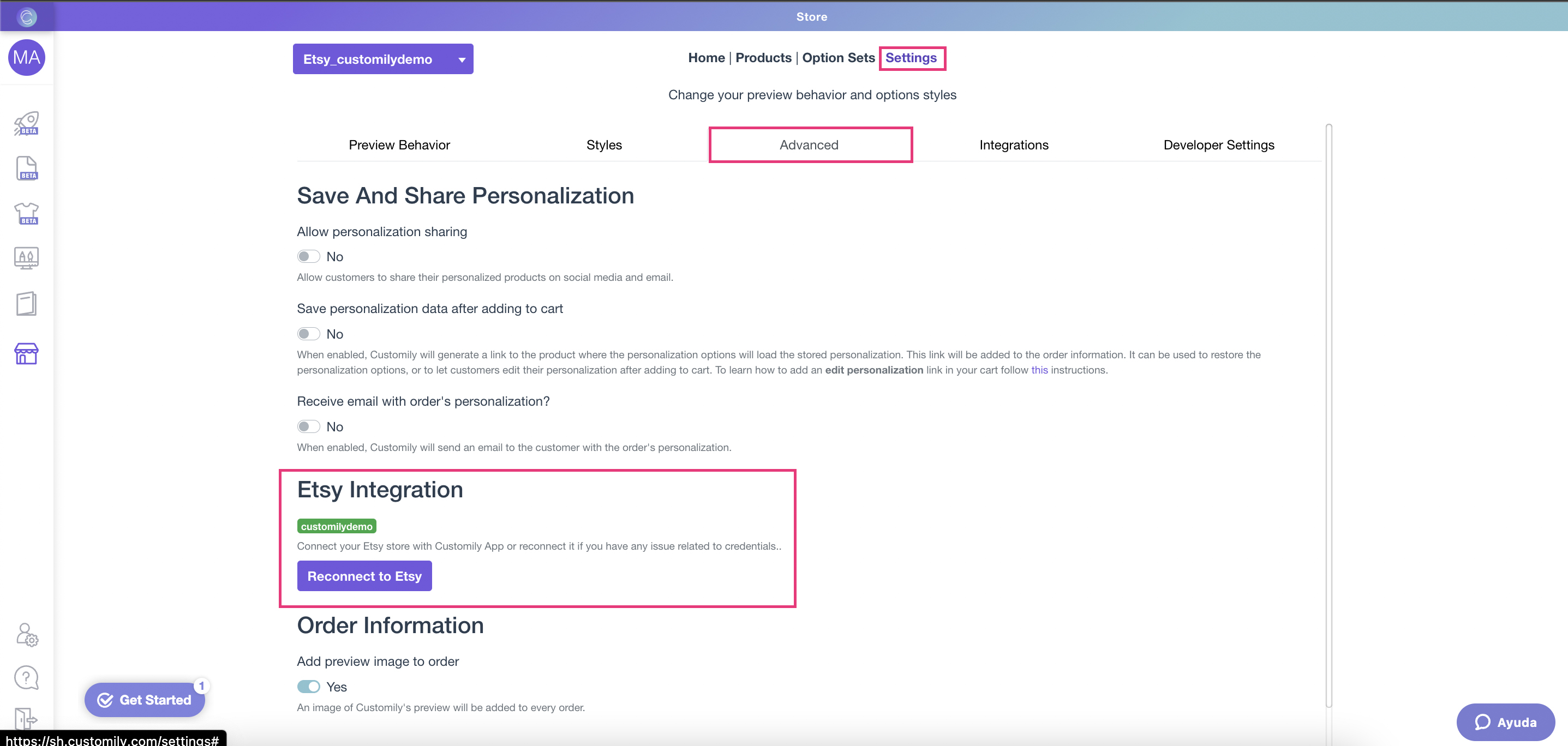Toggle receive email with order's personalization
1568x746 pixels.
pyautogui.click(x=309, y=426)
